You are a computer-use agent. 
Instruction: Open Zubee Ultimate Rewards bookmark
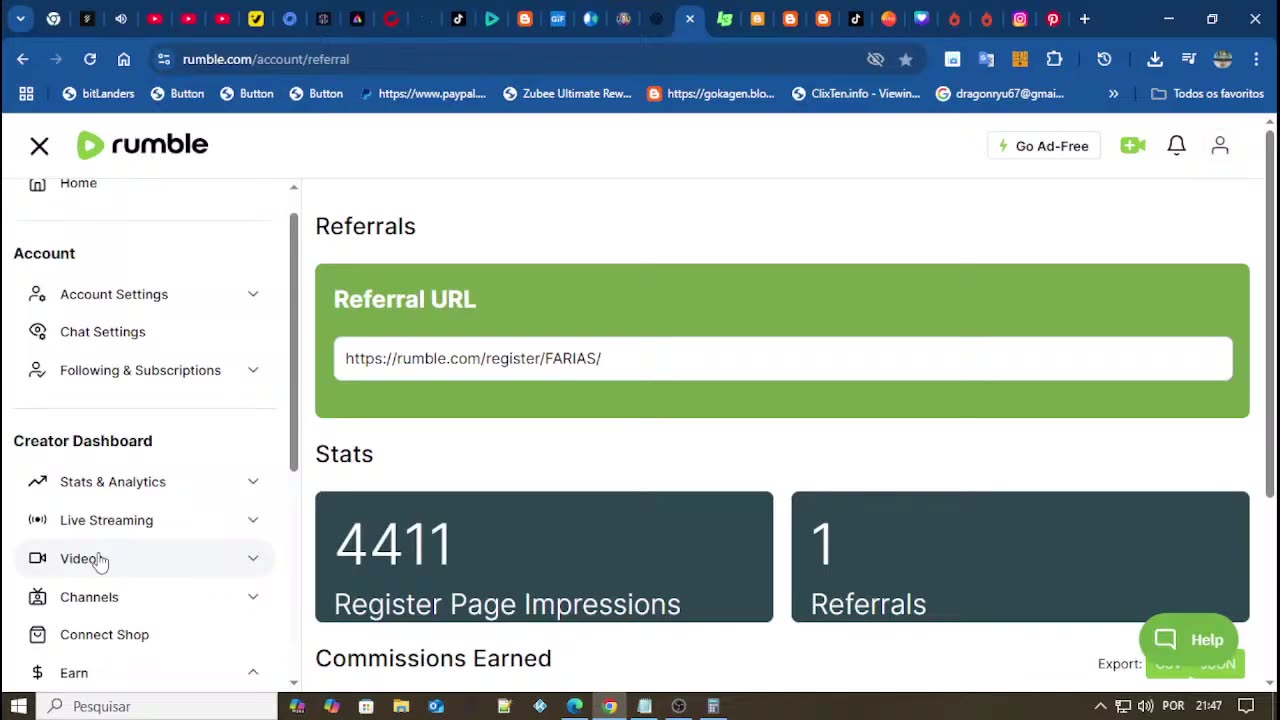(x=567, y=94)
